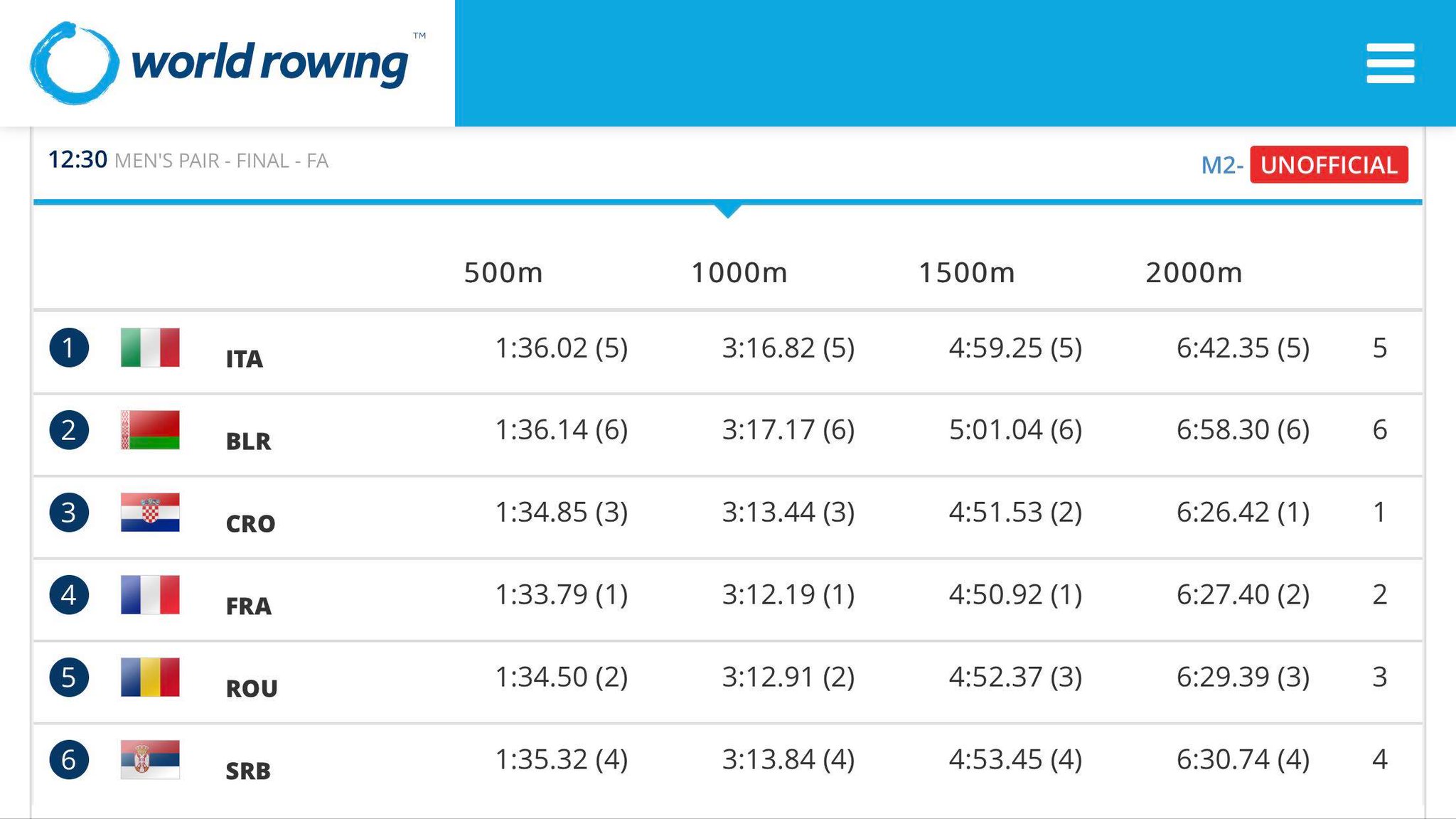Click France's 6:27.40 finish time
Viewport: 1456px width, 819px height.
(x=1222, y=594)
